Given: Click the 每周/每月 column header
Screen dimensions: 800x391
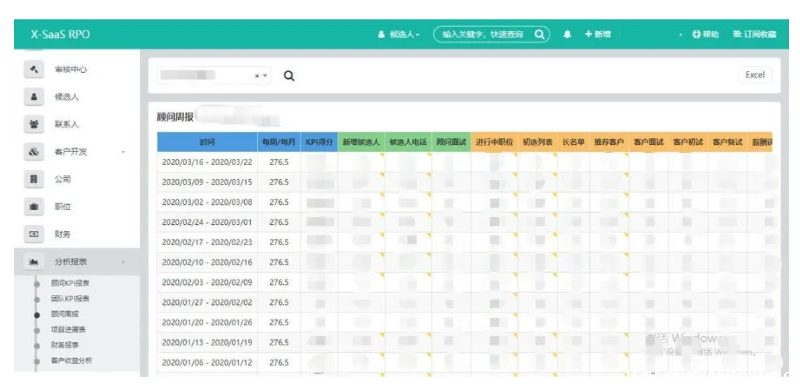Looking at the screenshot, I should pyautogui.click(x=279, y=142).
